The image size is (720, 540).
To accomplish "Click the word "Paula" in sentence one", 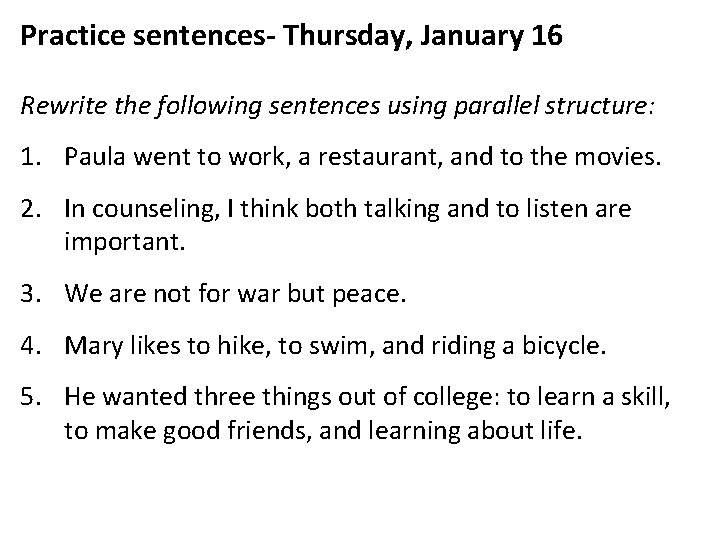I will [92, 156].
